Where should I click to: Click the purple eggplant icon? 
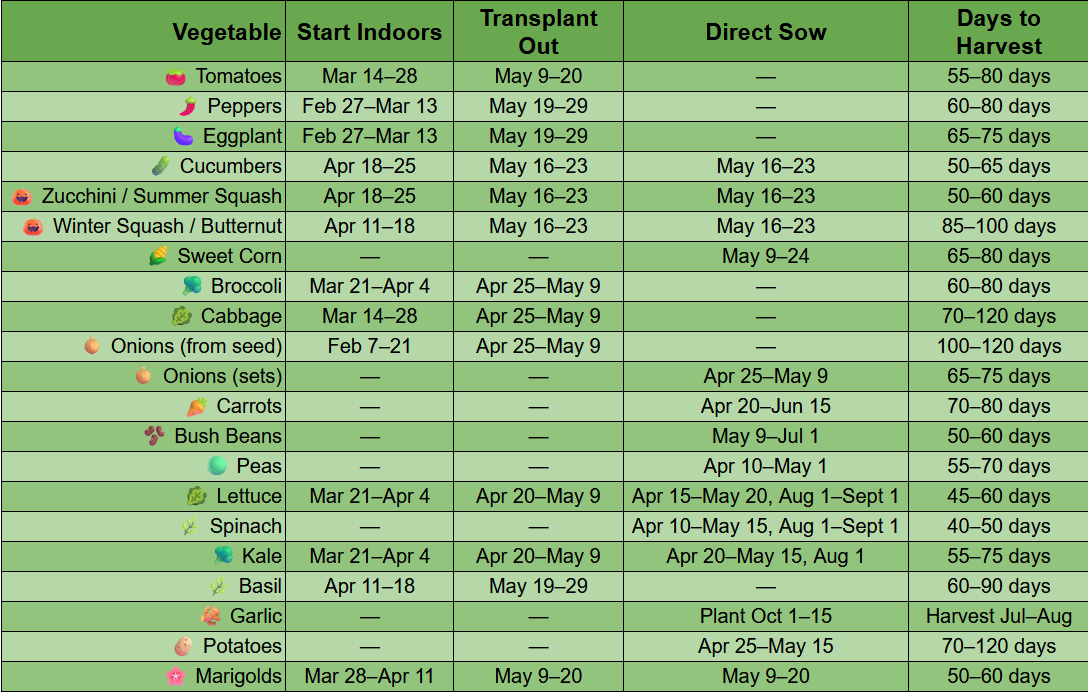tap(183, 137)
